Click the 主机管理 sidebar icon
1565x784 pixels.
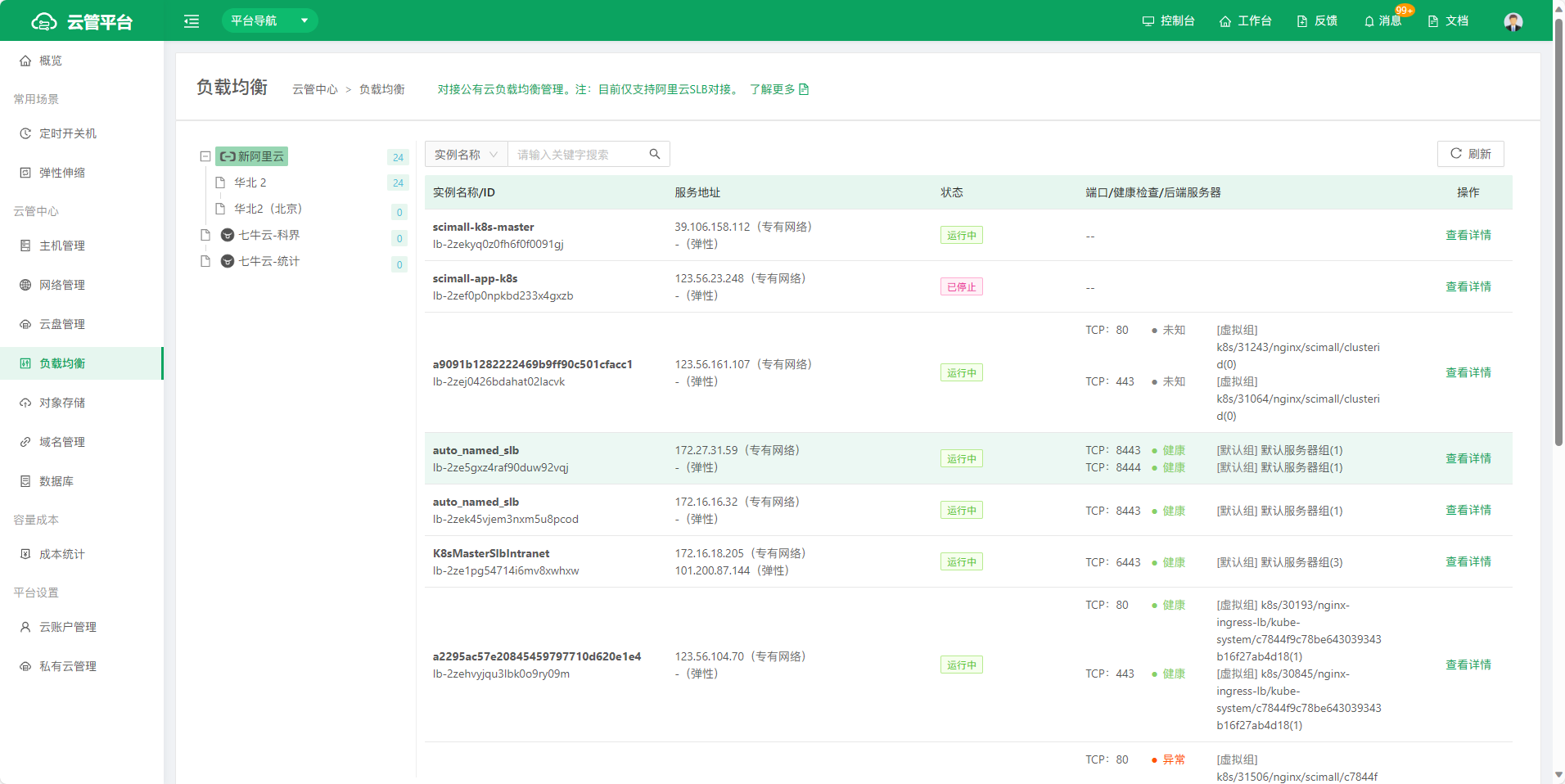click(x=25, y=246)
